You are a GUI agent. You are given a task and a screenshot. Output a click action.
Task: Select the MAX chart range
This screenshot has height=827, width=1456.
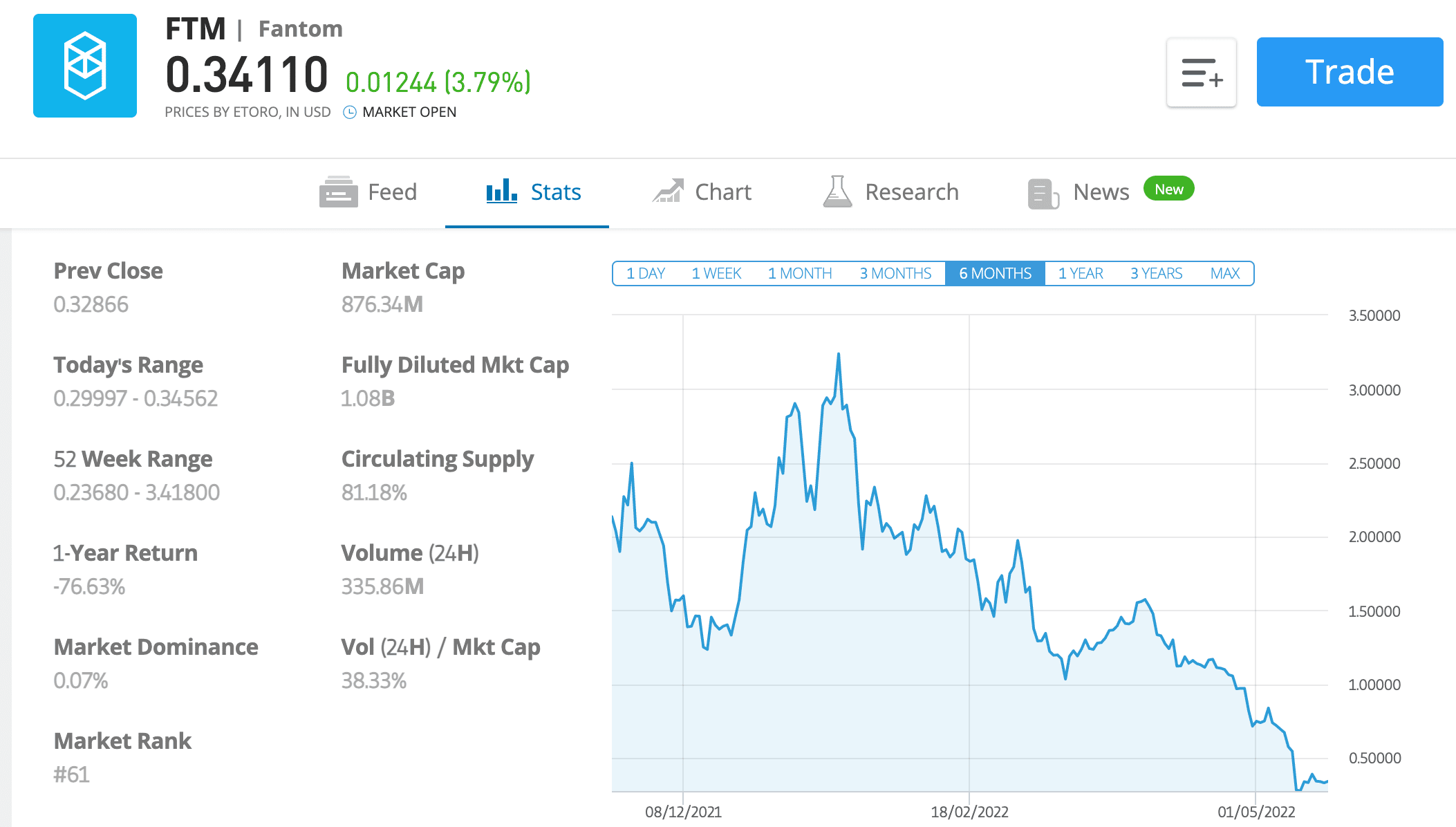1225,273
